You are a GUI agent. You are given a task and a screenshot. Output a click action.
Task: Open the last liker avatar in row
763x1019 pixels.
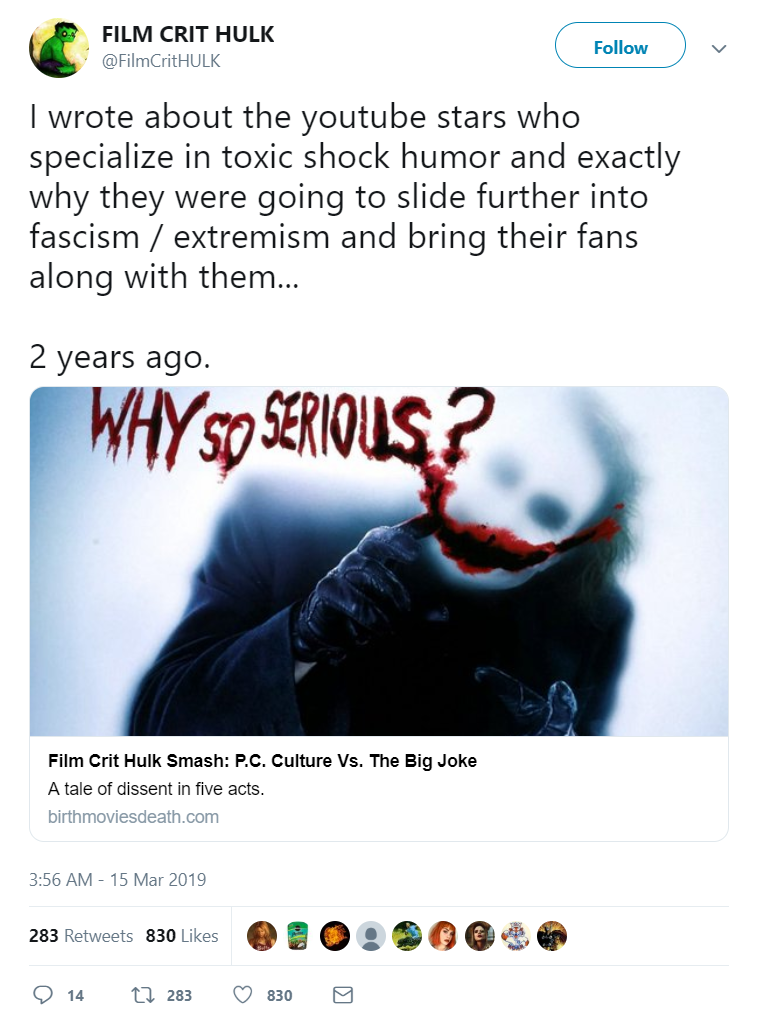(x=552, y=936)
